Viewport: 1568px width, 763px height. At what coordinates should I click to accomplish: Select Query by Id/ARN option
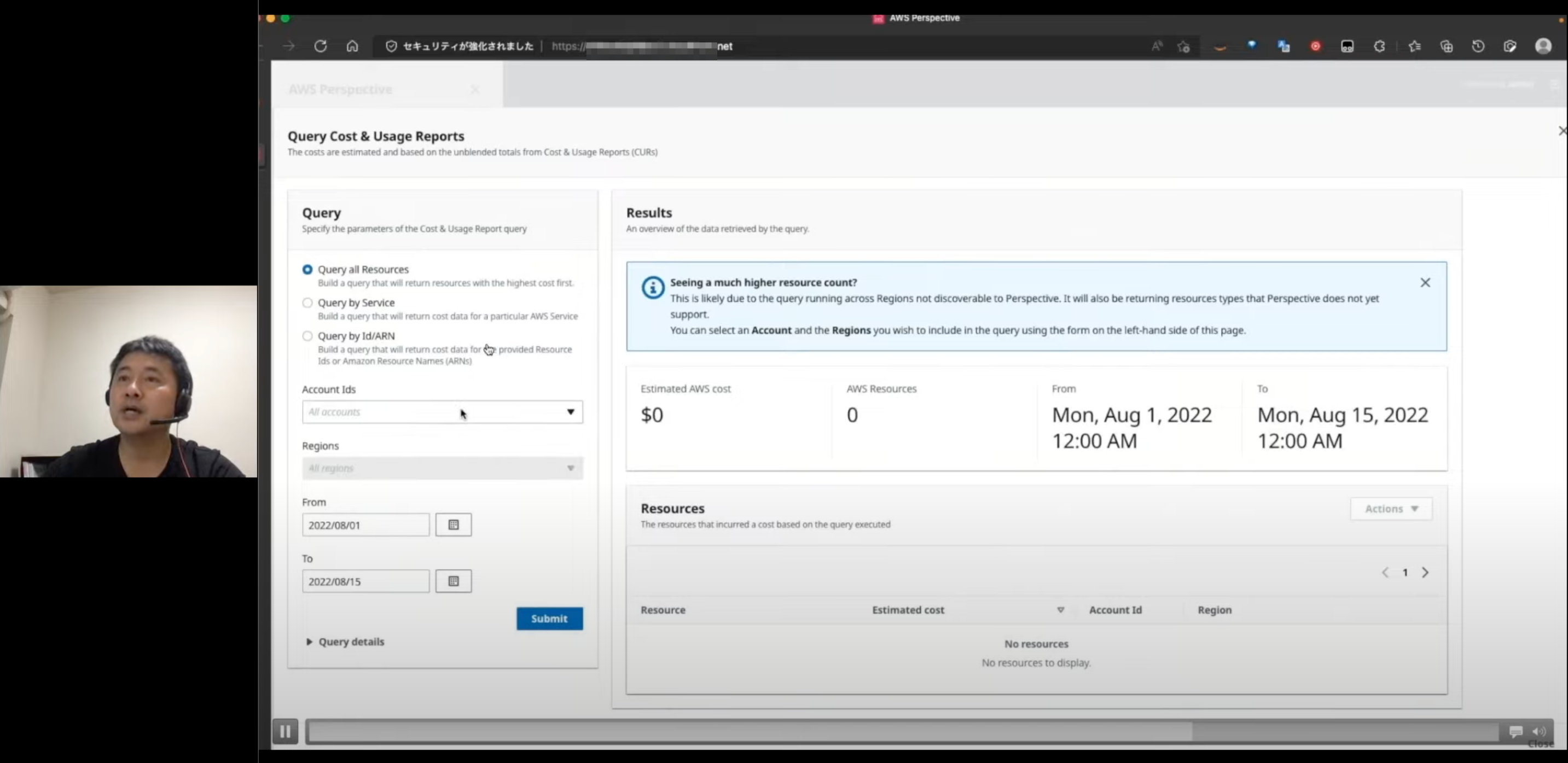[x=307, y=336]
